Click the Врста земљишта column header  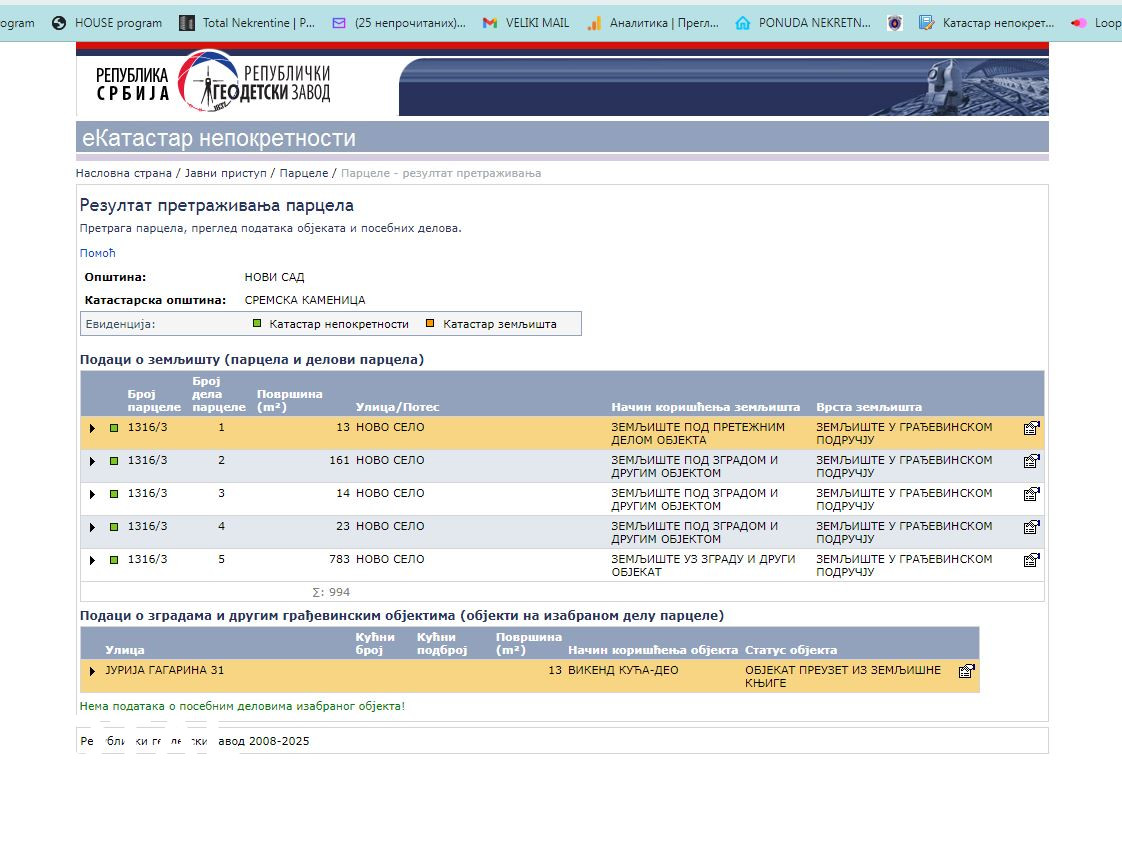869,407
